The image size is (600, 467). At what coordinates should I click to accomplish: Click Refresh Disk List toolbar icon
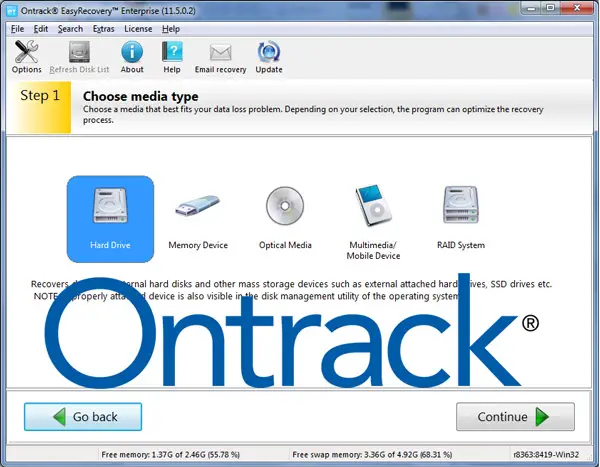point(79,57)
